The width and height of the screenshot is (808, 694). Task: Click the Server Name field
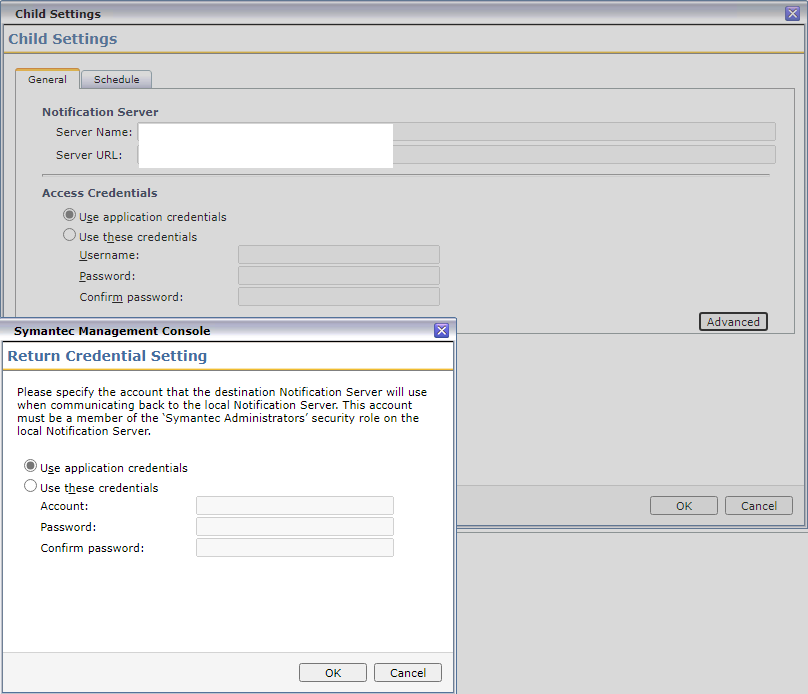(457, 131)
